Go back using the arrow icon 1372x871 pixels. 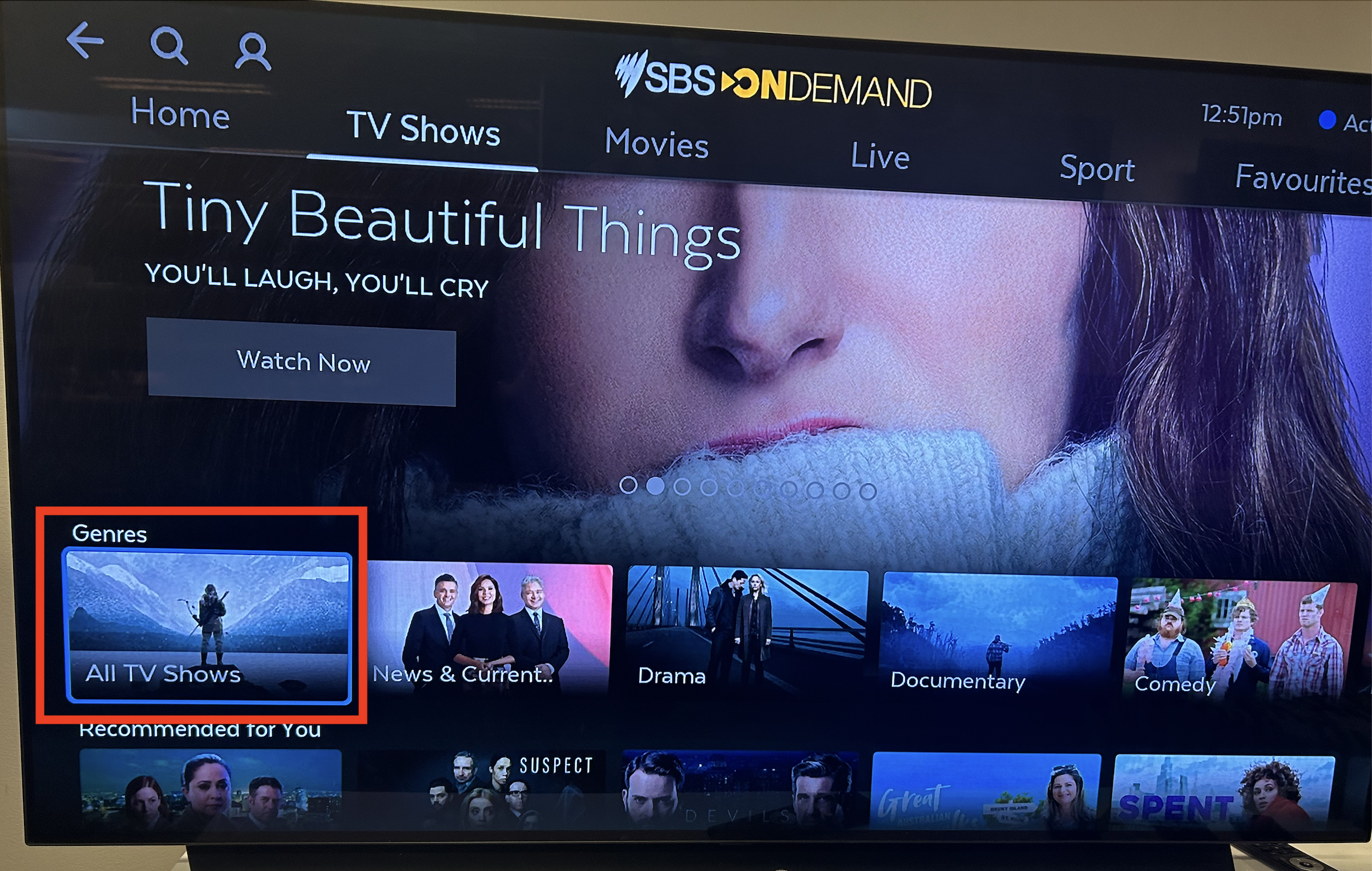coord(84,40)
